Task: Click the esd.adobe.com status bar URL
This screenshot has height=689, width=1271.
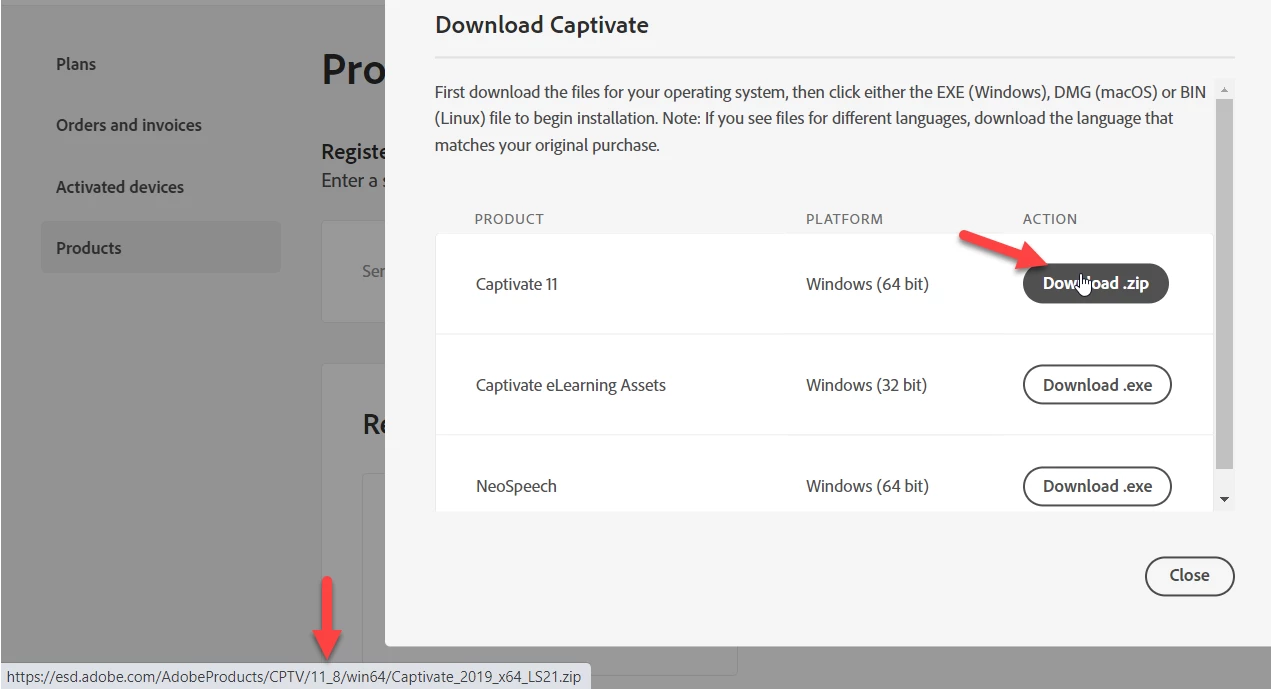Action: (x=294, y=676)
